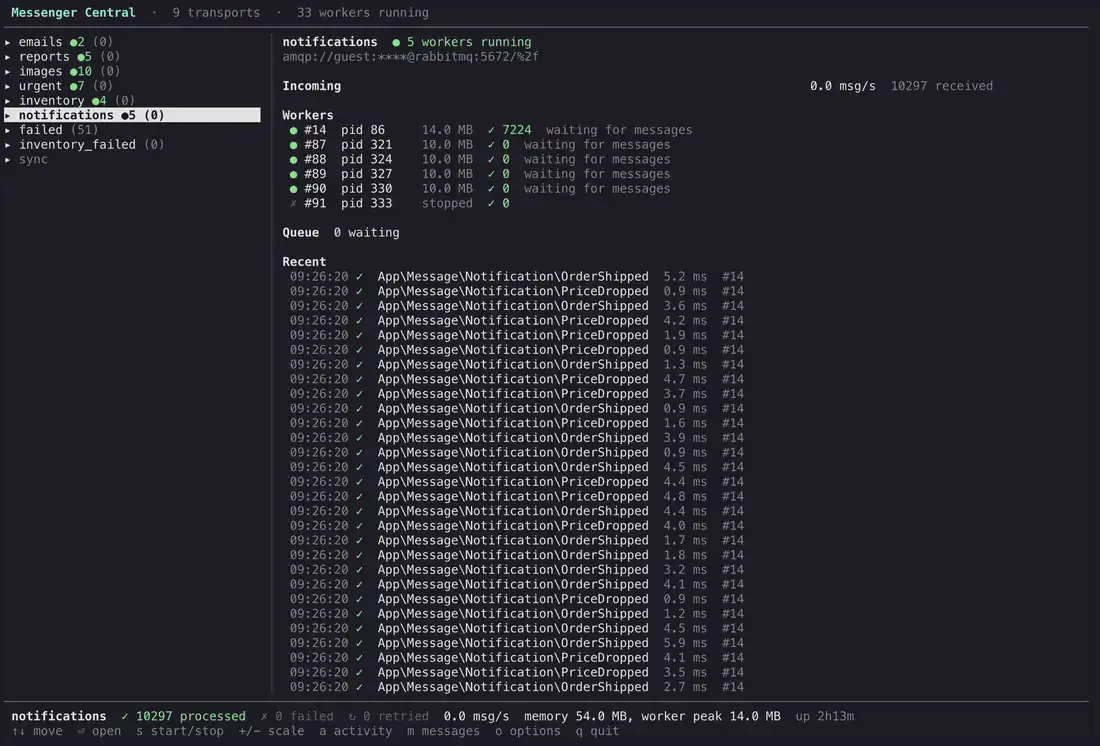Click green status dot of worker #88
The height and width of the screenshot is (746, 1100).
[293, 160]
